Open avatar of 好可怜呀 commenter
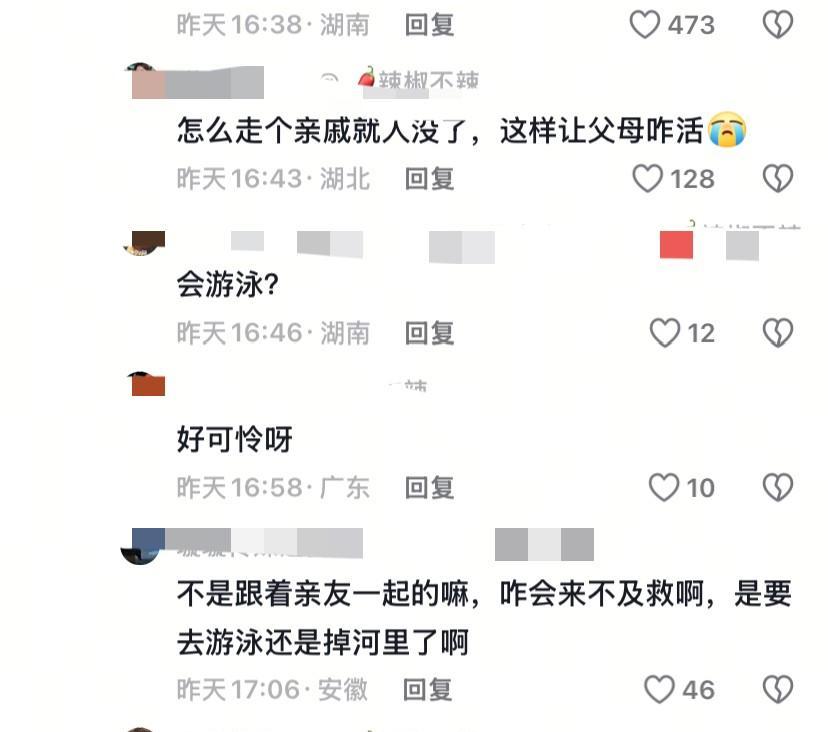The image size is (828, 732). (146, 383)
